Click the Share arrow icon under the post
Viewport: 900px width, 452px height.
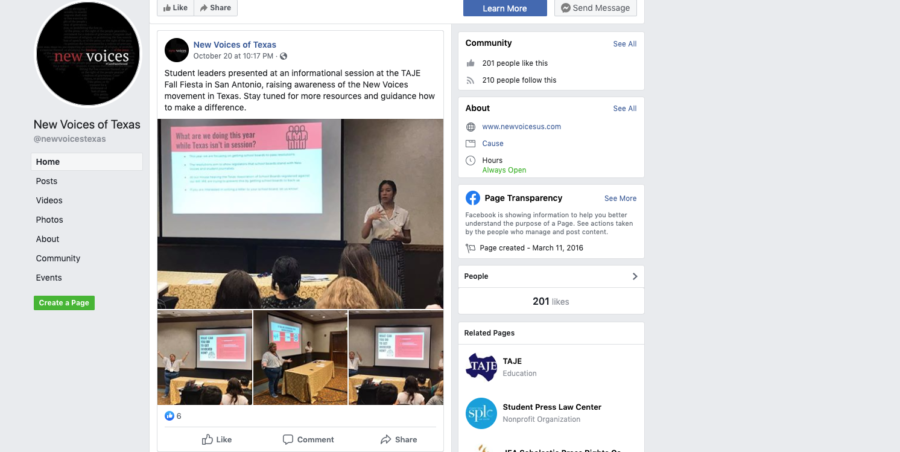point(386,439)
